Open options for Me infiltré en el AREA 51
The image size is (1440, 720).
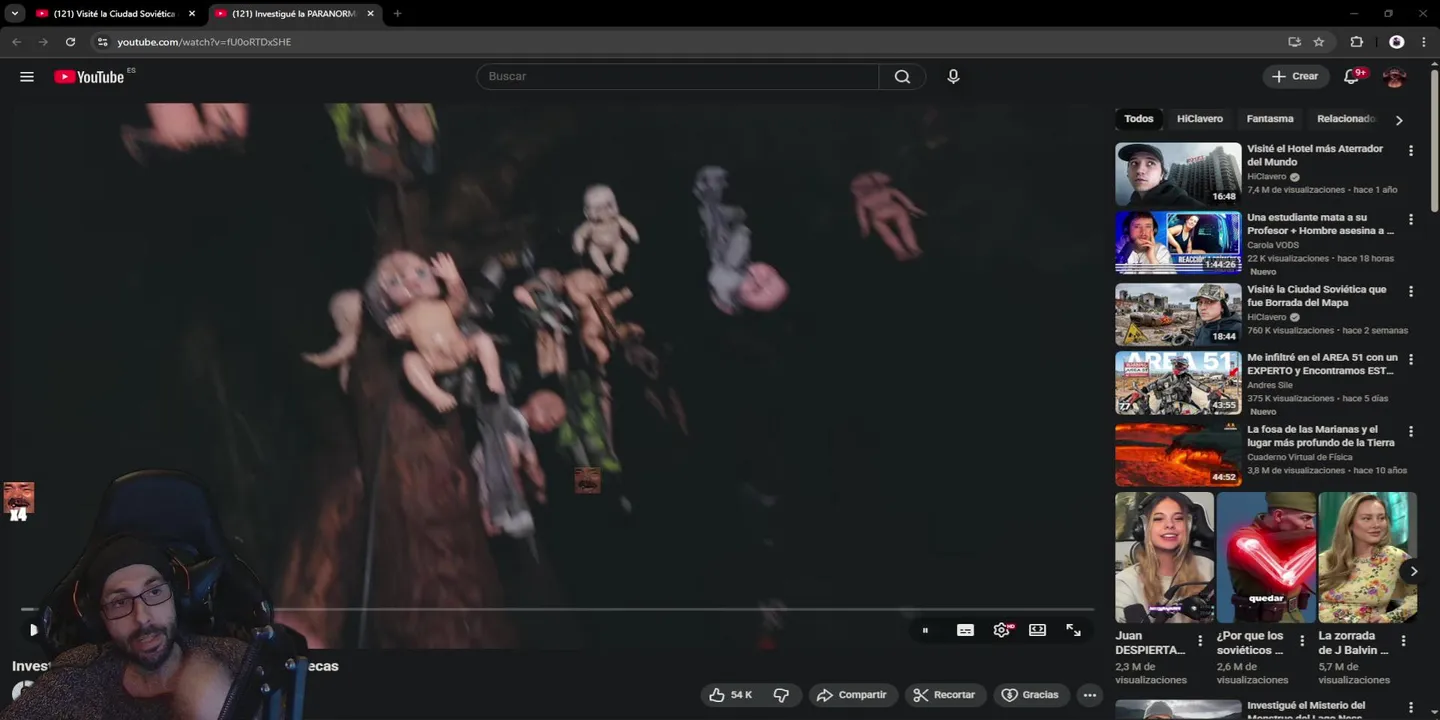pyautogui.click(x=1411, y=360)
